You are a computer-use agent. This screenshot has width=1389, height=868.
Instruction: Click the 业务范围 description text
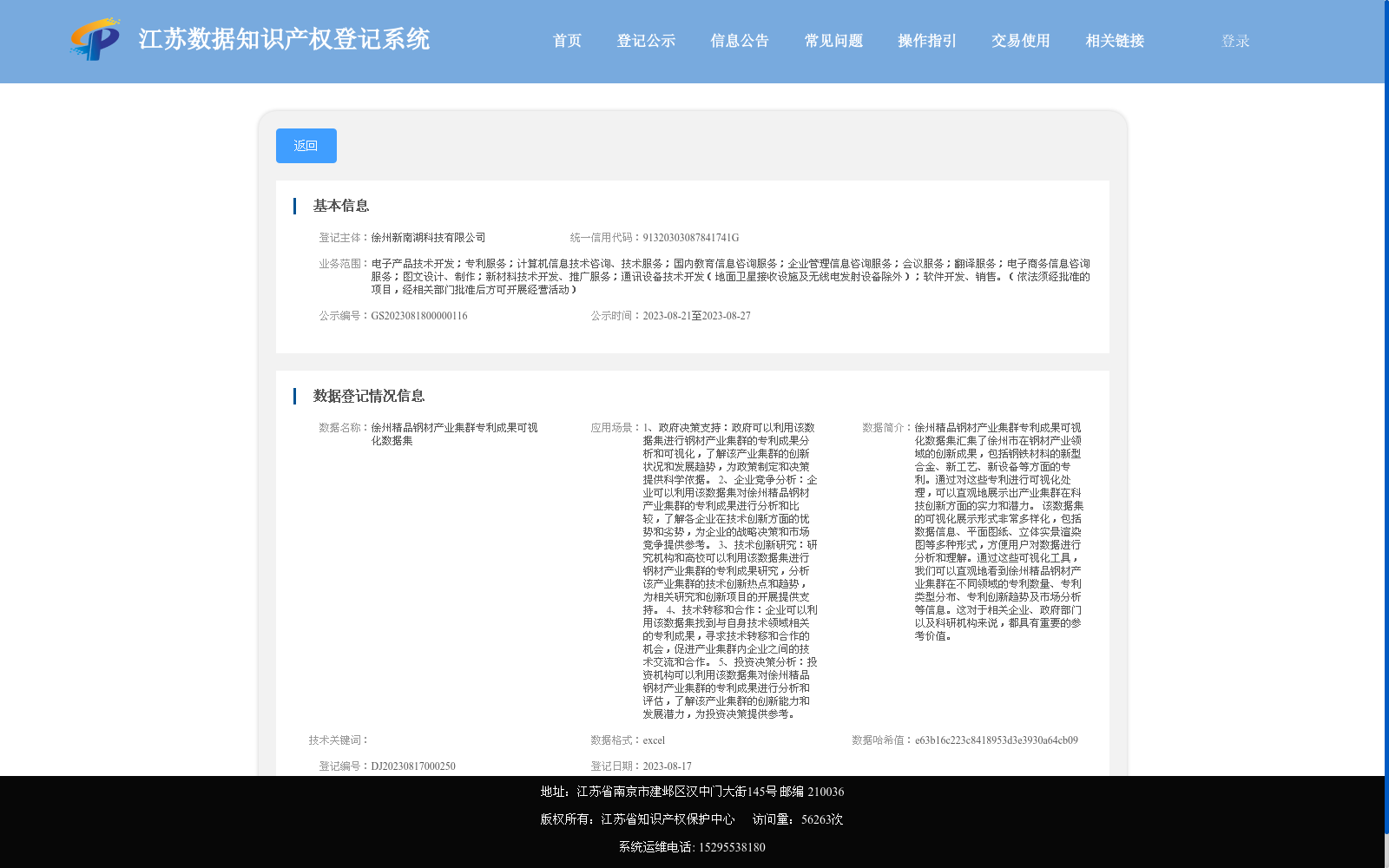pos(731,277)
